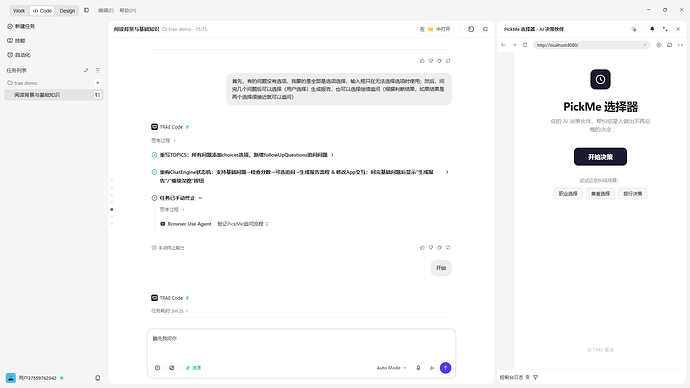
Task: Click lightning icon in preview header
Action: coord(634,29)
